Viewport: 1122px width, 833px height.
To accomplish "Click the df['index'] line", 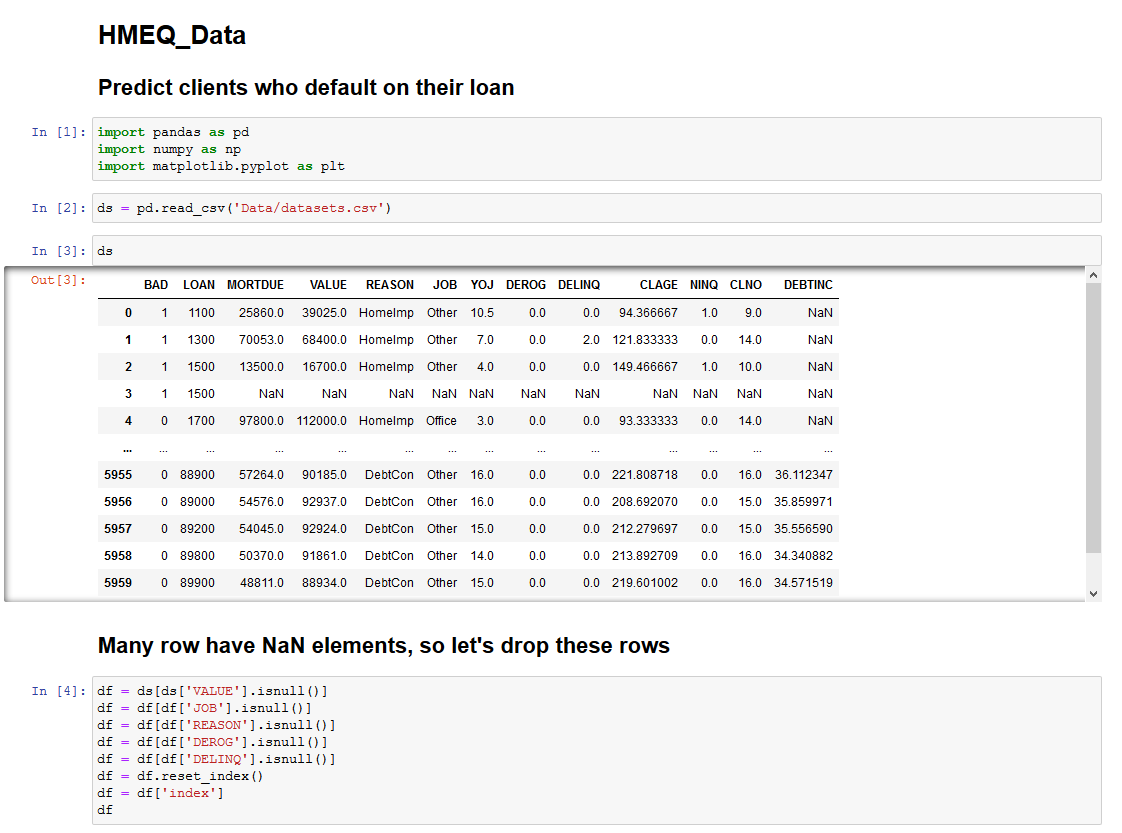I will tap(160, 793).
